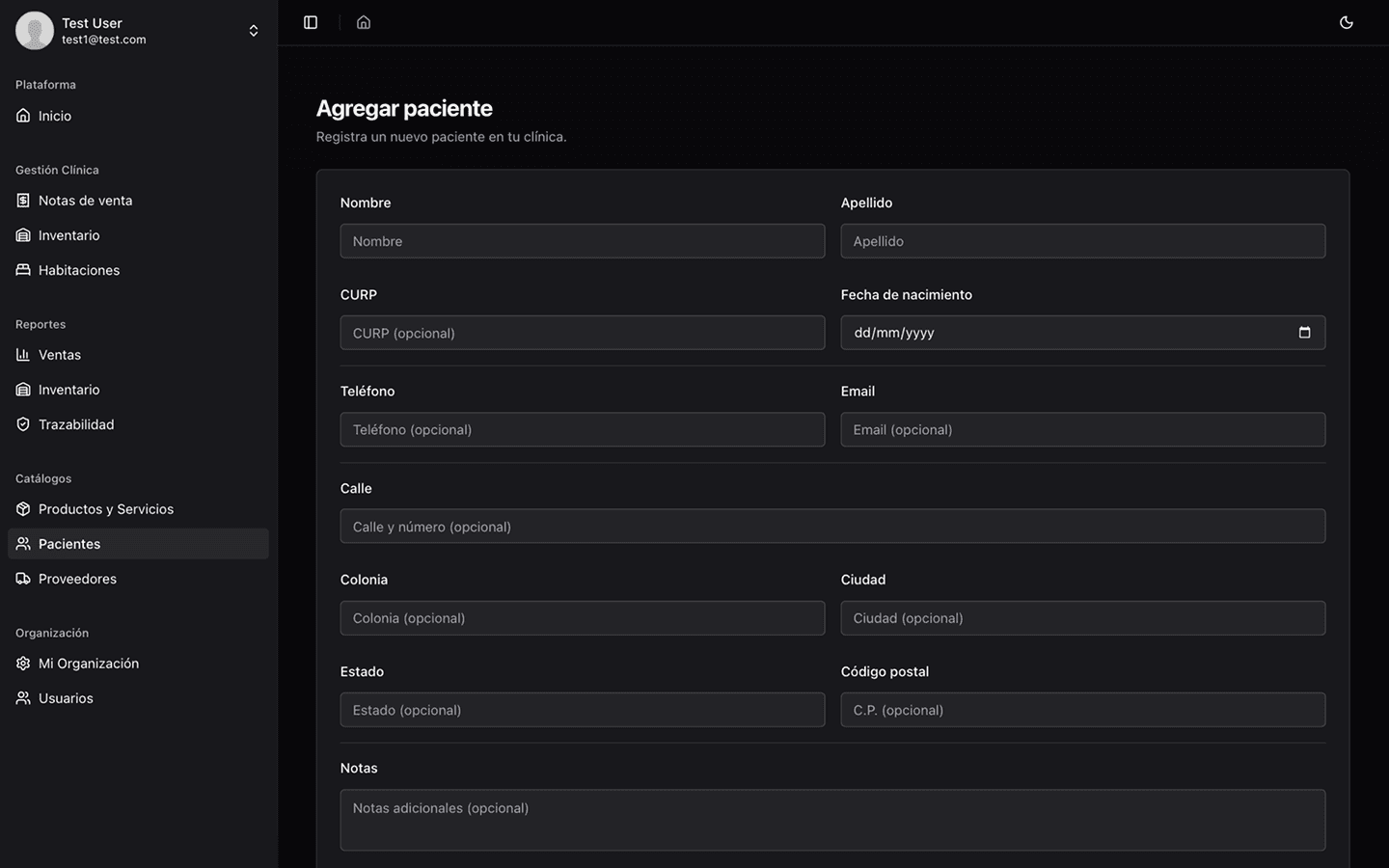Image resolution: width=1389 pixels, height=868 pixels.
Task: Open the date picker calendar icon
Action: (1304, 333)
